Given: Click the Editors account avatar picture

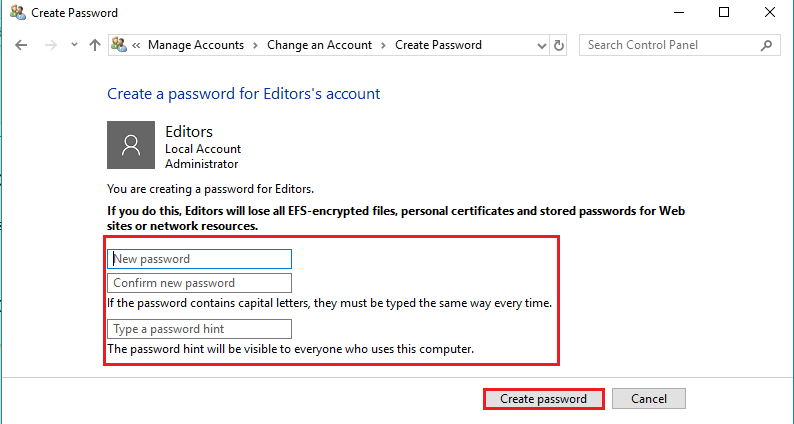Looking at the screenshot, I should 131,145.
